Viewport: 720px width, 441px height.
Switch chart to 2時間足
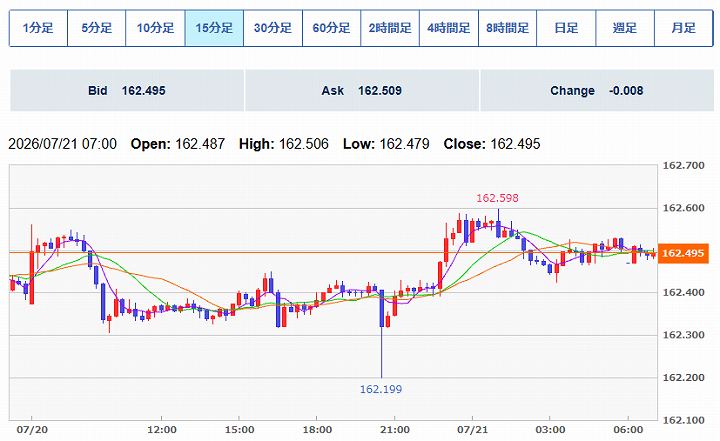point(390,28)
